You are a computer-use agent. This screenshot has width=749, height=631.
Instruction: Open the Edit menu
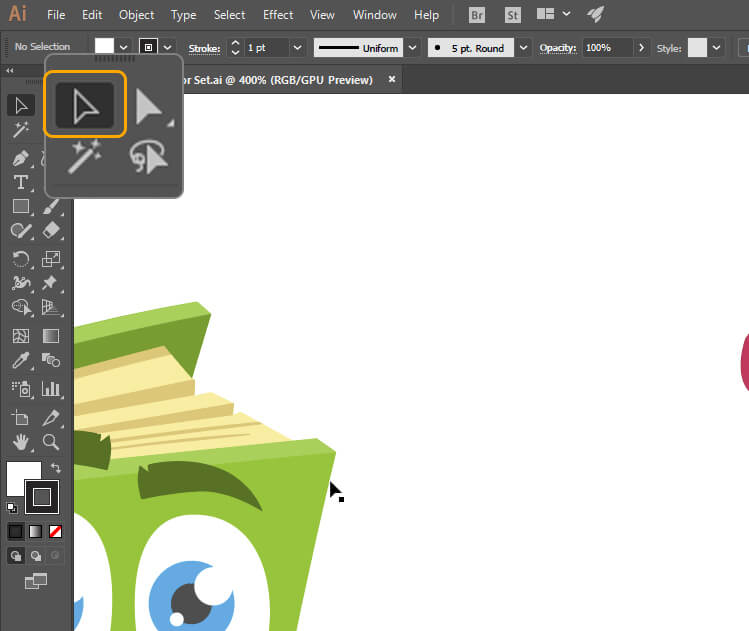pos(92,15)
